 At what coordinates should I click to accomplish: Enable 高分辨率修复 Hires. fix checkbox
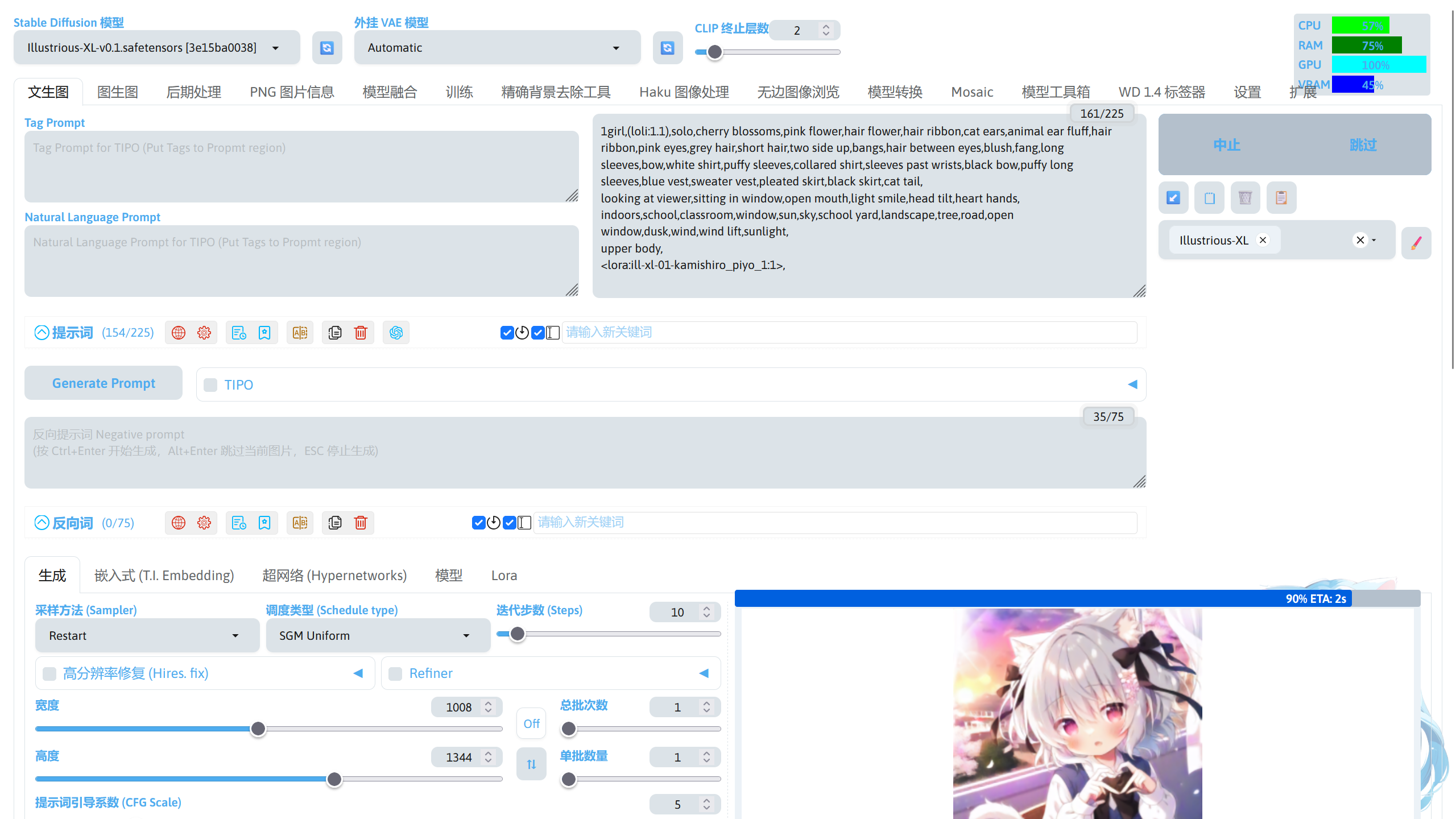coord(49,673)
